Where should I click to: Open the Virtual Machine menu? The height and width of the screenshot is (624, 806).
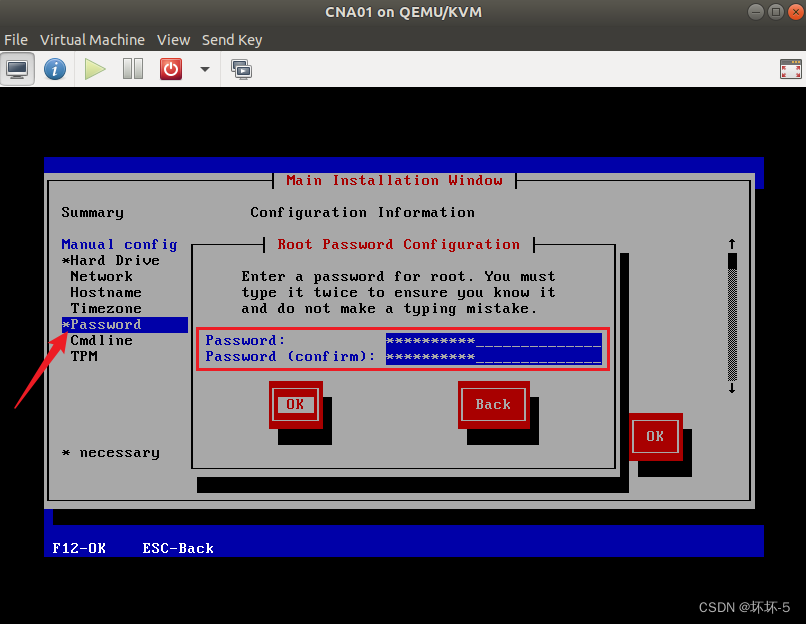point(92,40)
